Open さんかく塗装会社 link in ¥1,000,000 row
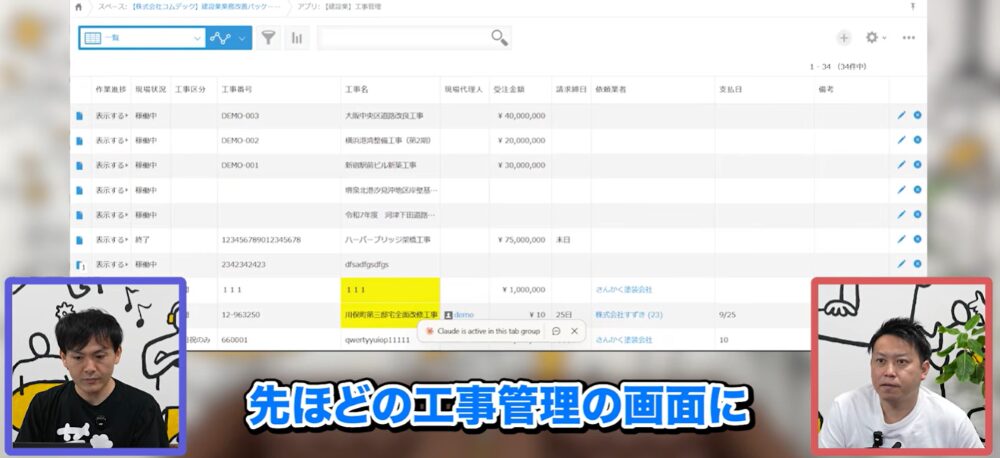 (624, 290)
